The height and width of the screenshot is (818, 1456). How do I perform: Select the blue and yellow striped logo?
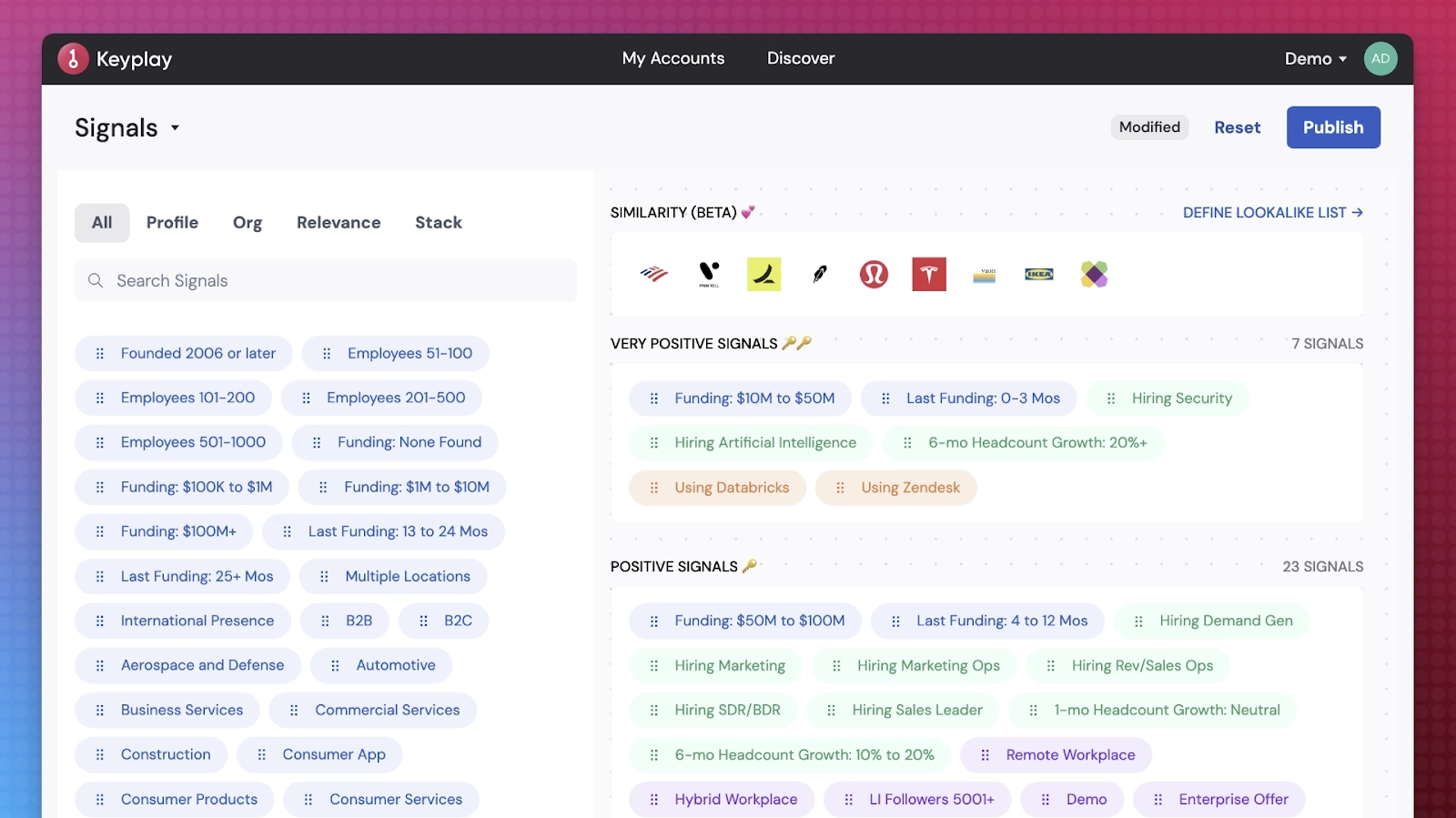click(984, 275)
